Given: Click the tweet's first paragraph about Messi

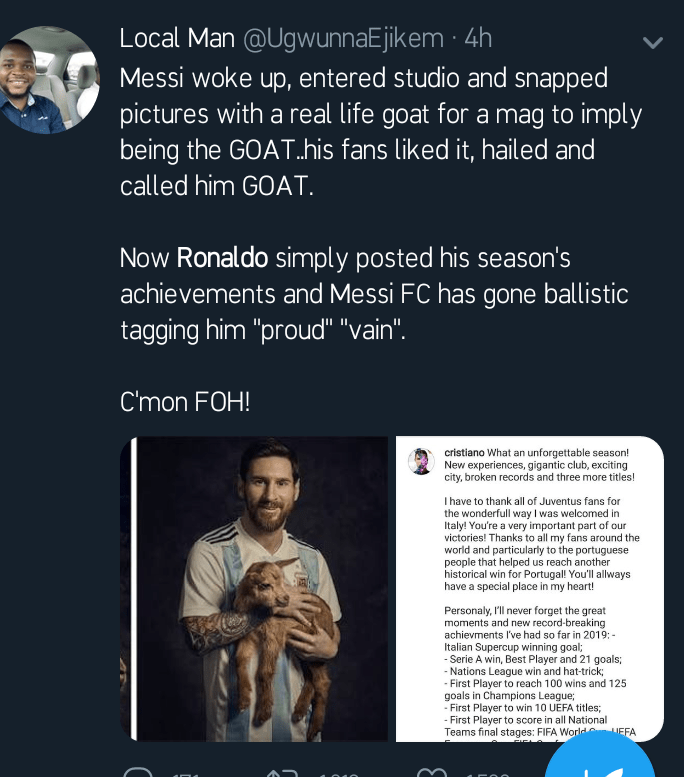Looking at the screenshot, I should coord(380,132).
